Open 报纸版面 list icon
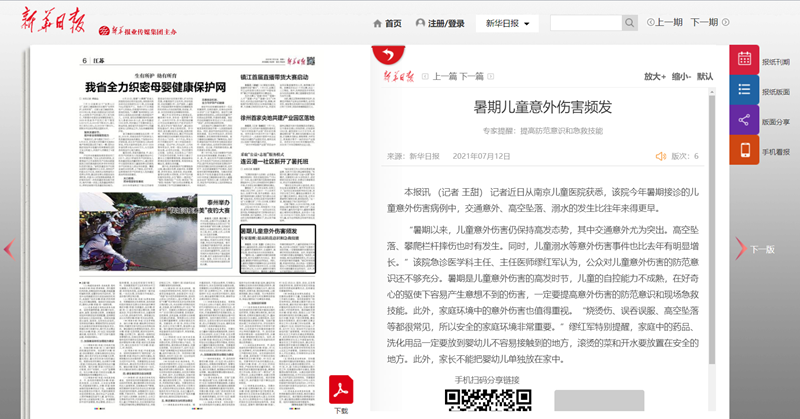The width and height of the screenshot is (800, 419). pyautogui.click(x=744, y=90)
